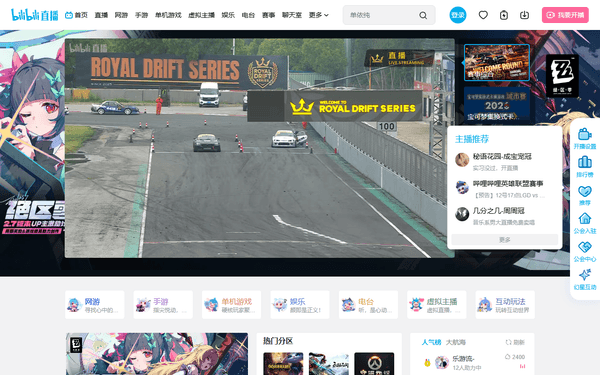Click the bilibili 直播 logo
The height and width of the screenshot is (375, 600).
[x=34, y=15]
